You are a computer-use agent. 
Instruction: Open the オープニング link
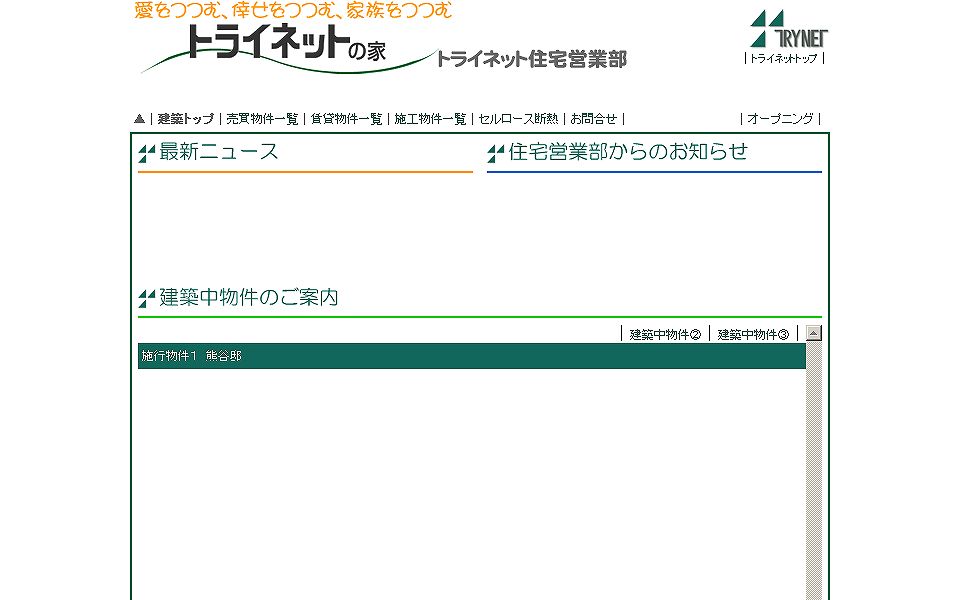780,118
